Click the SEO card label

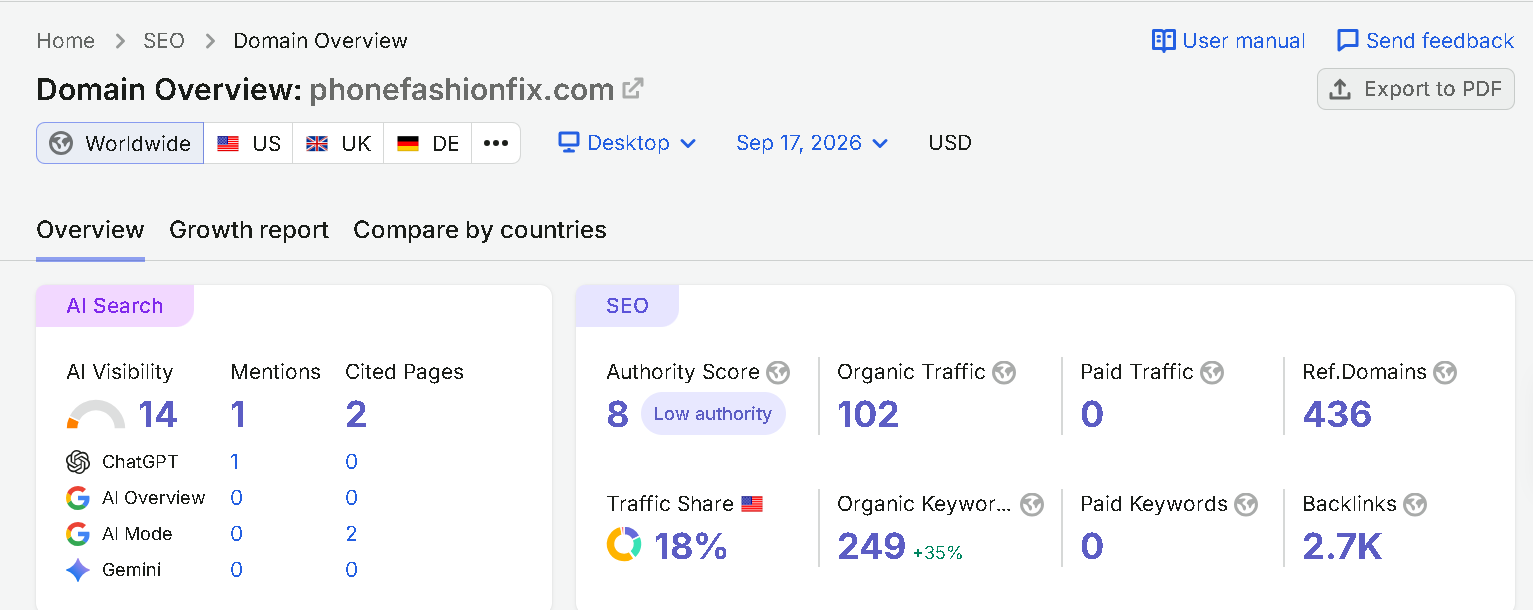(627, 306)
